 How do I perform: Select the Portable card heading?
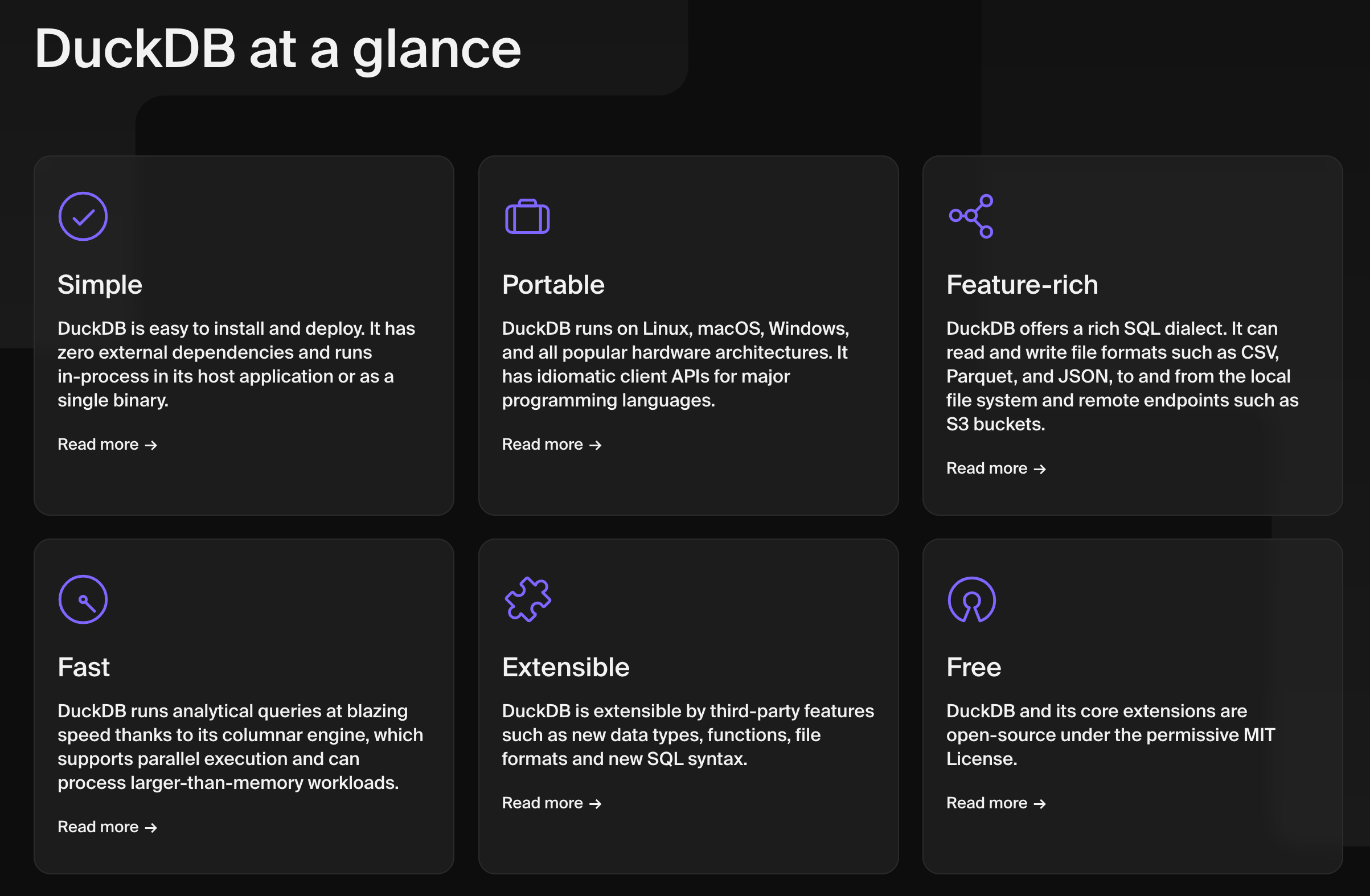[553, 284]
